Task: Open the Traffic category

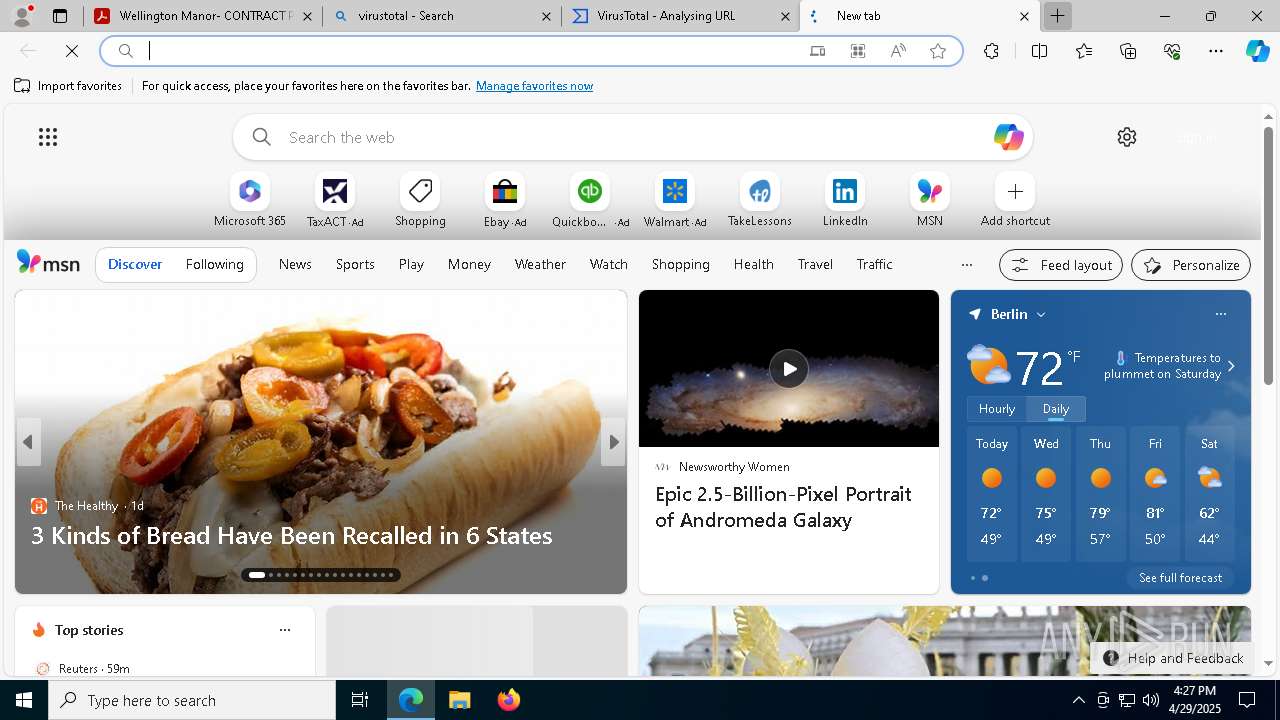Action: [x=874, y=264]
